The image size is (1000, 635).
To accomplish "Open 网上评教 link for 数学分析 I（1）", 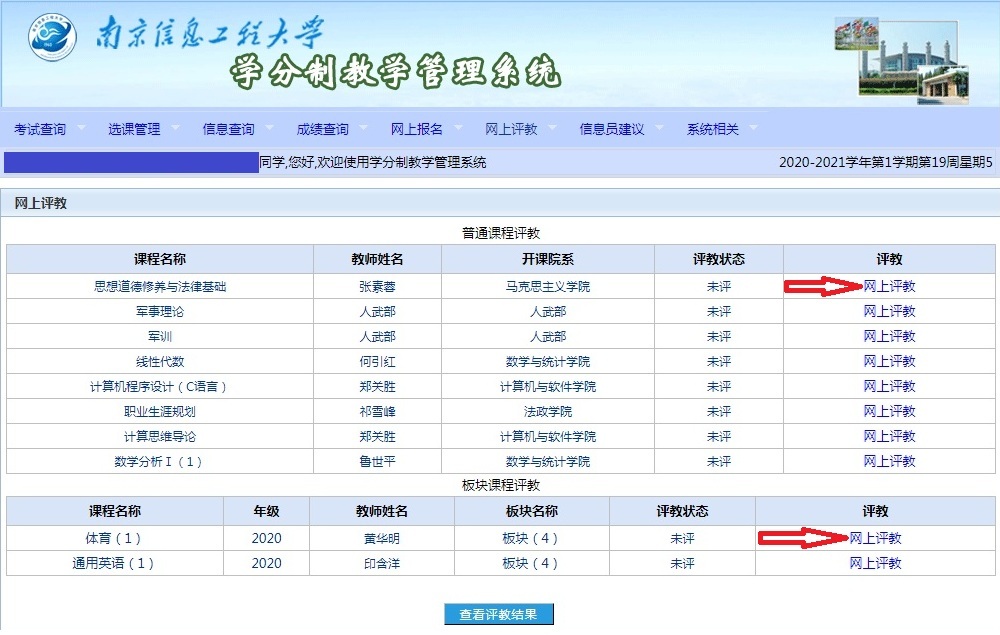I will pyautogui.click(x=889, y=461).
